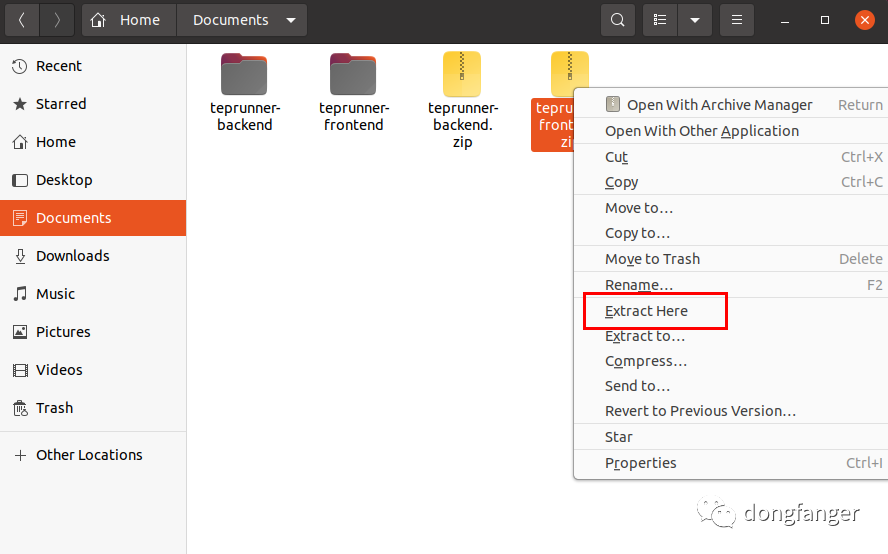888x554 pixels.
Task: Click Compress… in the context menu
Action: tap(646, 361)
